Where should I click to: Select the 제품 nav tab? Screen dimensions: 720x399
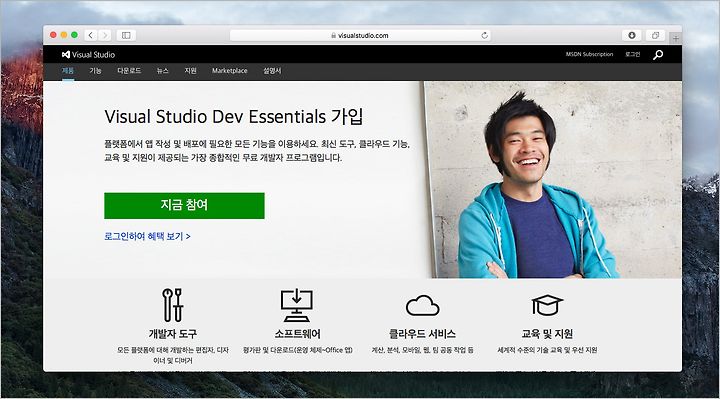tap(68, 71)
